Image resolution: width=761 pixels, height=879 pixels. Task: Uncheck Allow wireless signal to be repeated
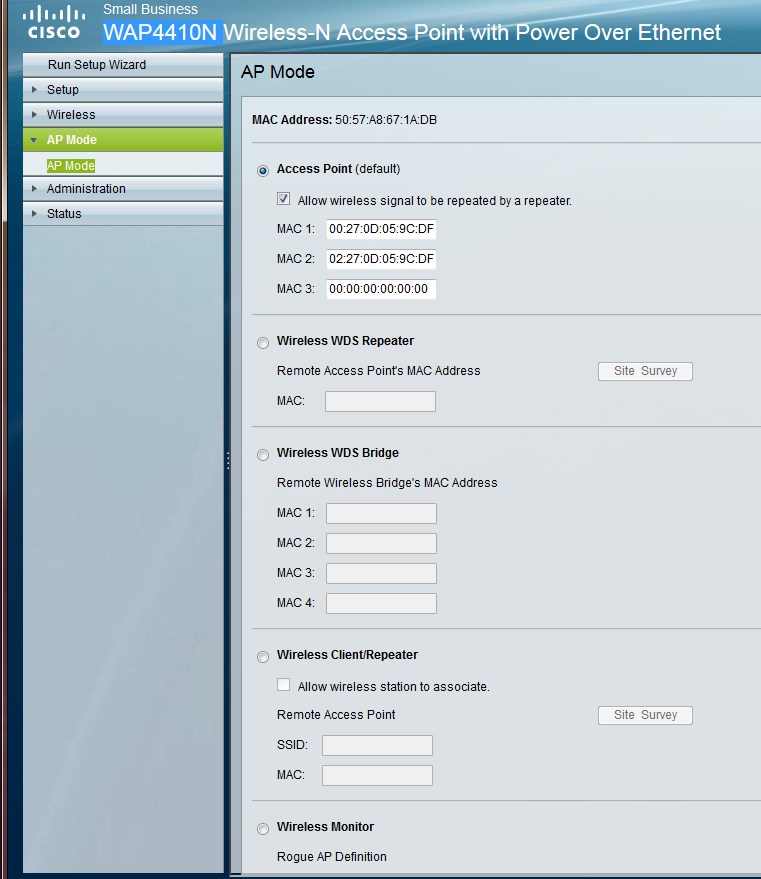[x=284, y=198]
